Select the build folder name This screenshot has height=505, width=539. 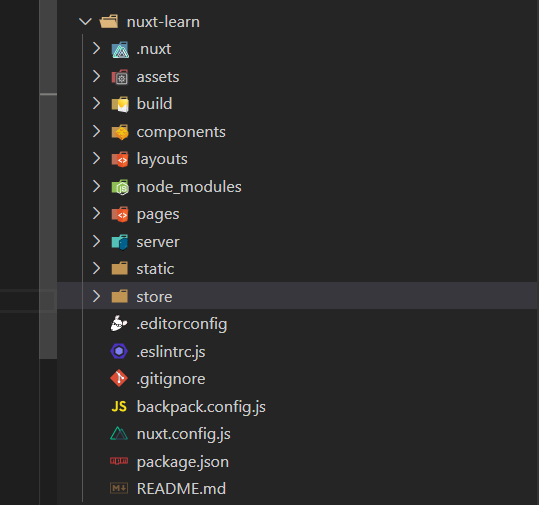(154, 103)
